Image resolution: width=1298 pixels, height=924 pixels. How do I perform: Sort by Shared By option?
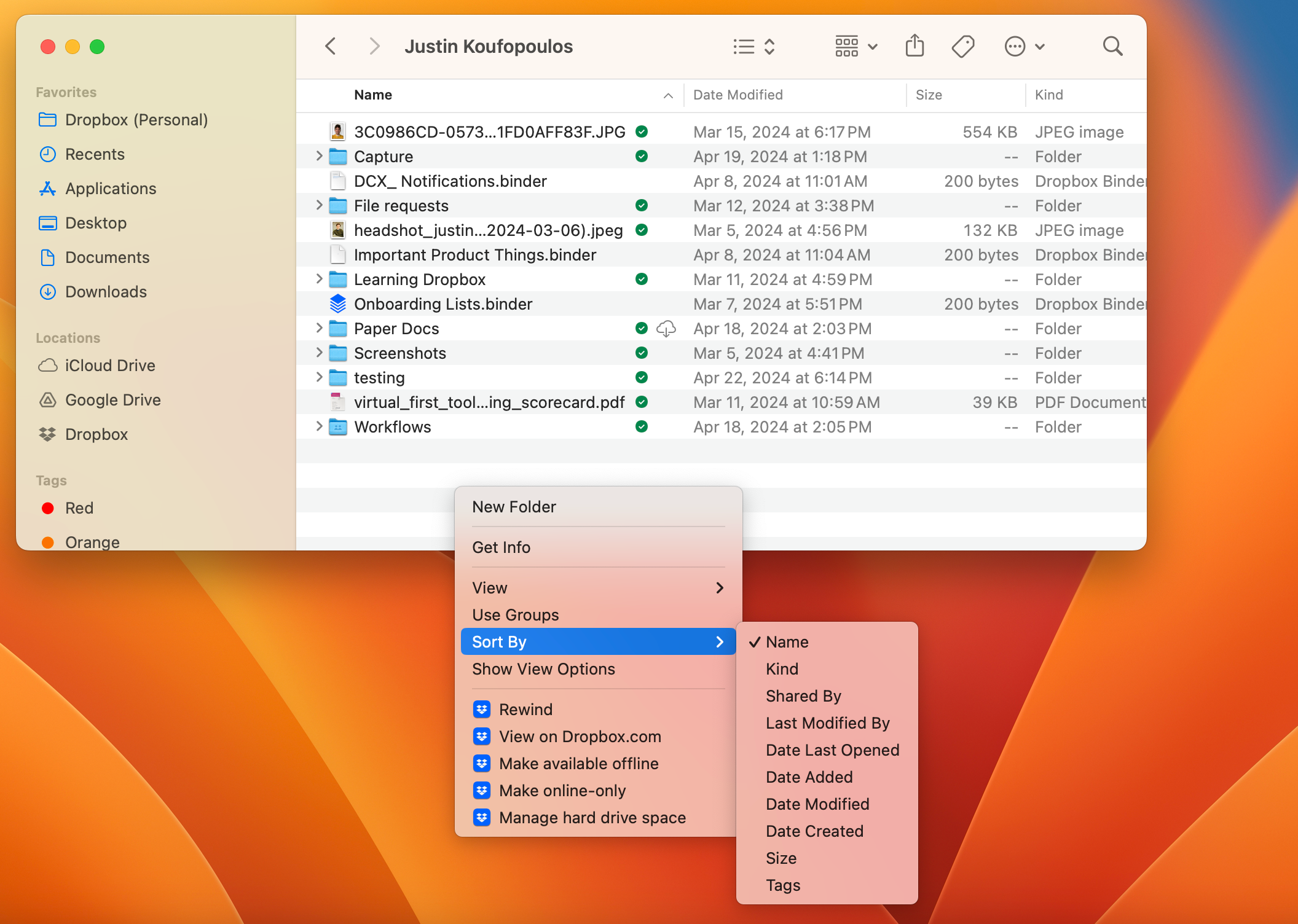coord(827,696)
